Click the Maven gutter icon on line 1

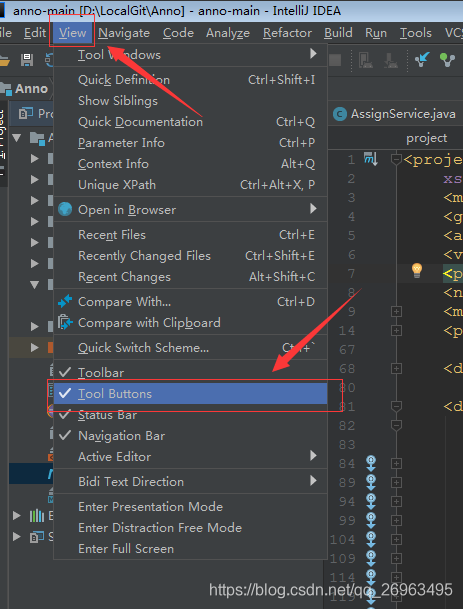[371, 159]
